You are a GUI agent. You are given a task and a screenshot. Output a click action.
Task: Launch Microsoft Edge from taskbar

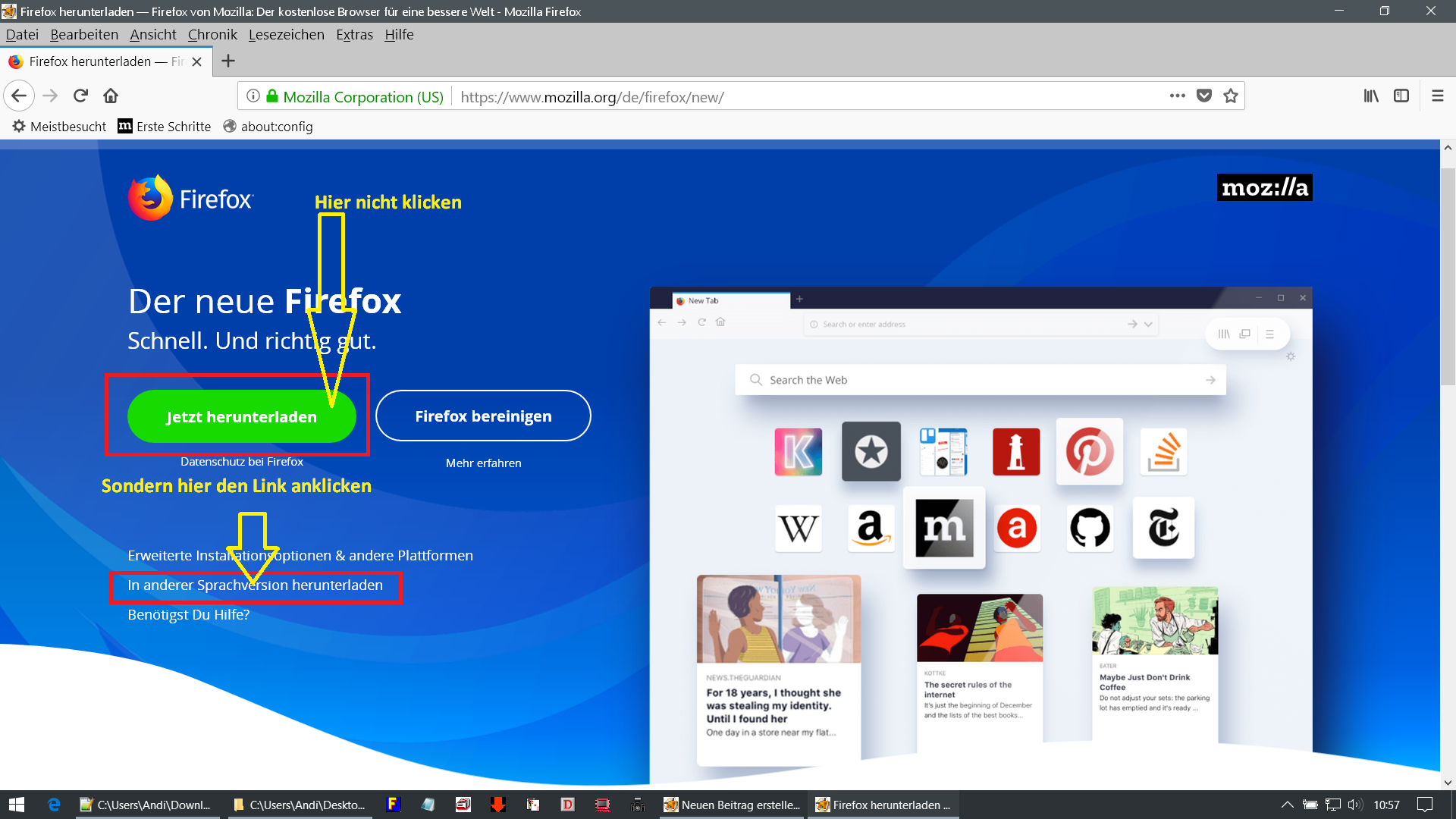(54, 805)
